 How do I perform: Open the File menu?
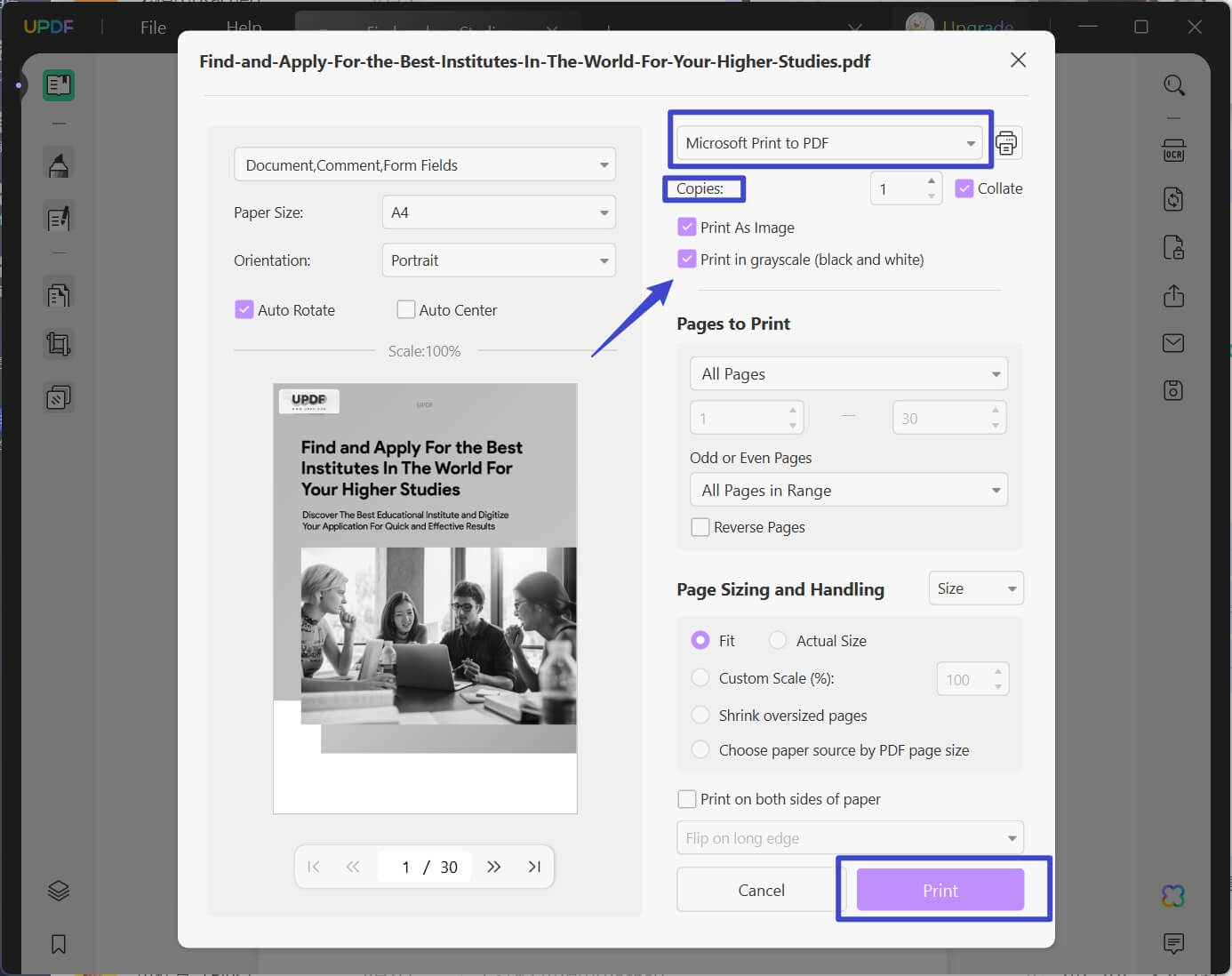pos(152,27)
